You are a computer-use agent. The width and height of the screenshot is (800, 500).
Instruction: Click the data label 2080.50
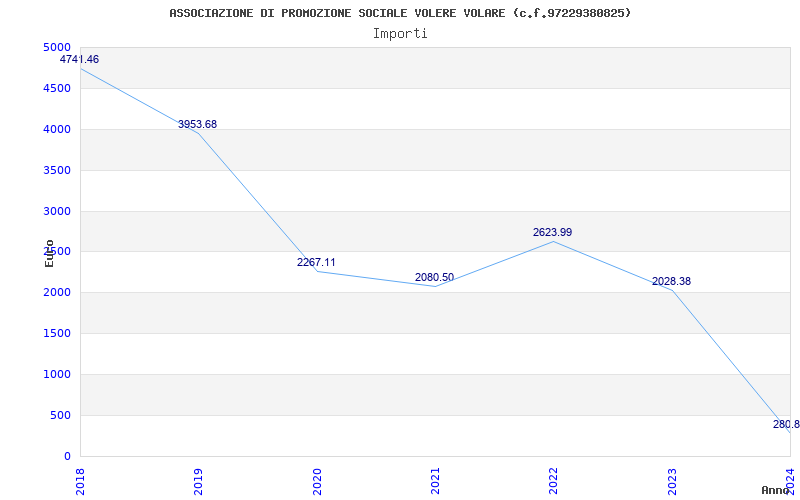click(434, 277)
